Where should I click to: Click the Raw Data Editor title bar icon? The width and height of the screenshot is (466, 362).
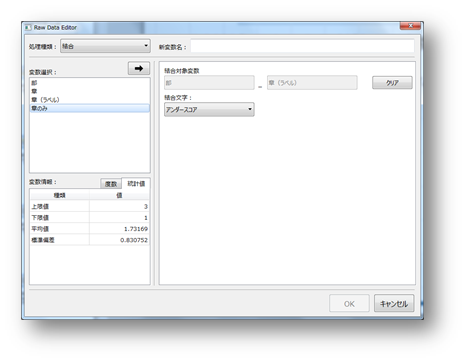point(28,28)
